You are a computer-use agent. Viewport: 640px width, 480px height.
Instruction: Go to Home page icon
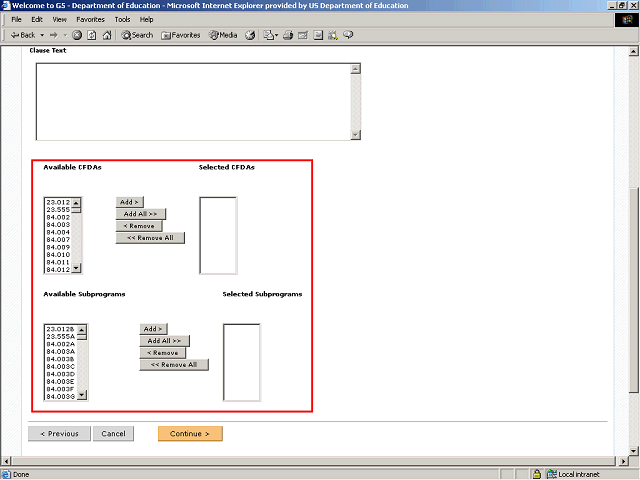107,35
